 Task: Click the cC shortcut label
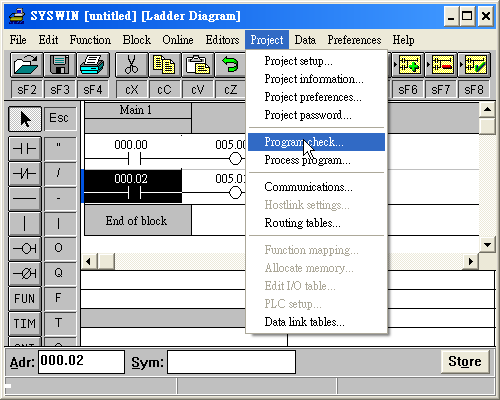[164, 90]
